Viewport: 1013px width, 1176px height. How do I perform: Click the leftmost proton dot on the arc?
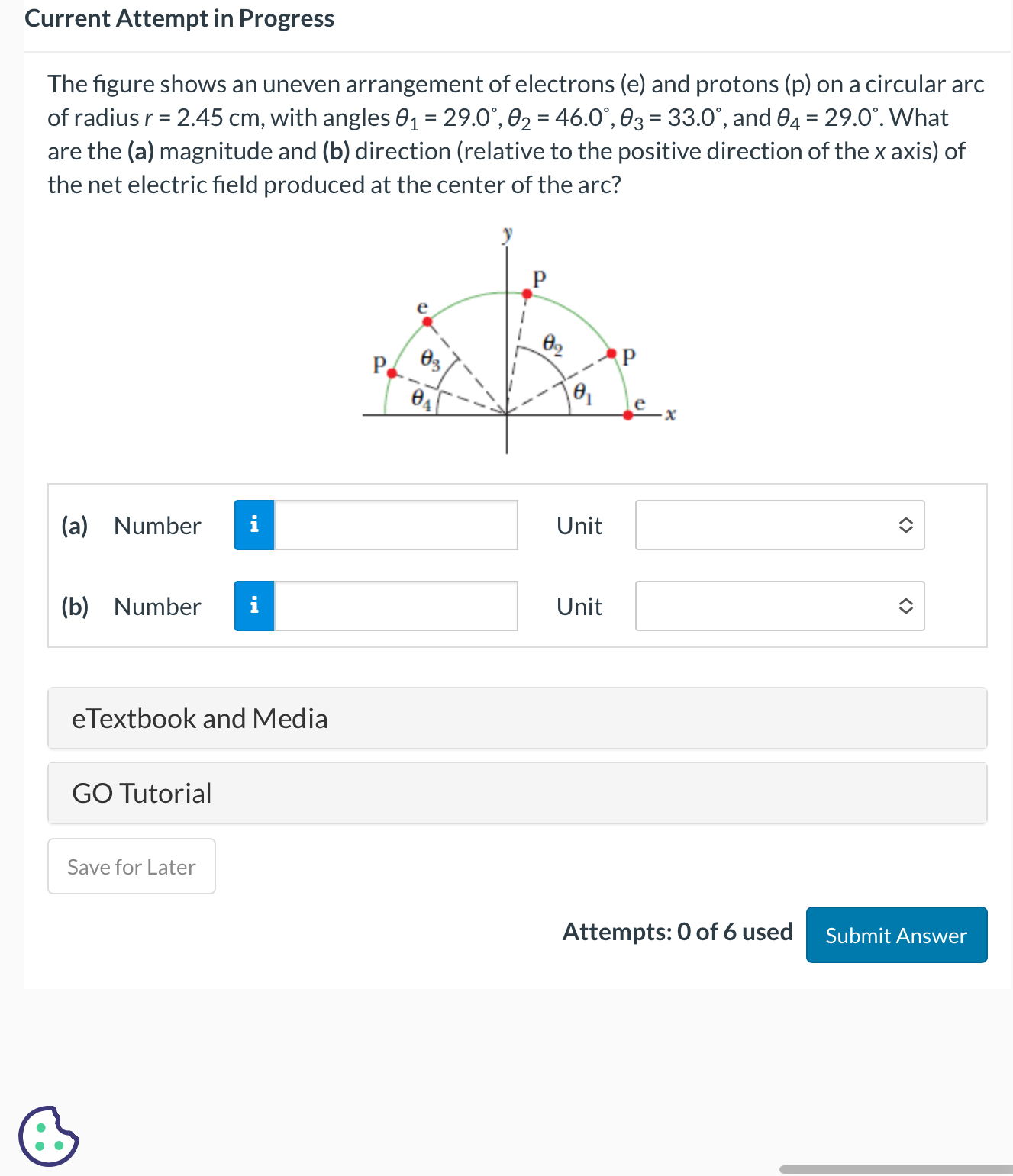click(x=391, y=372)
